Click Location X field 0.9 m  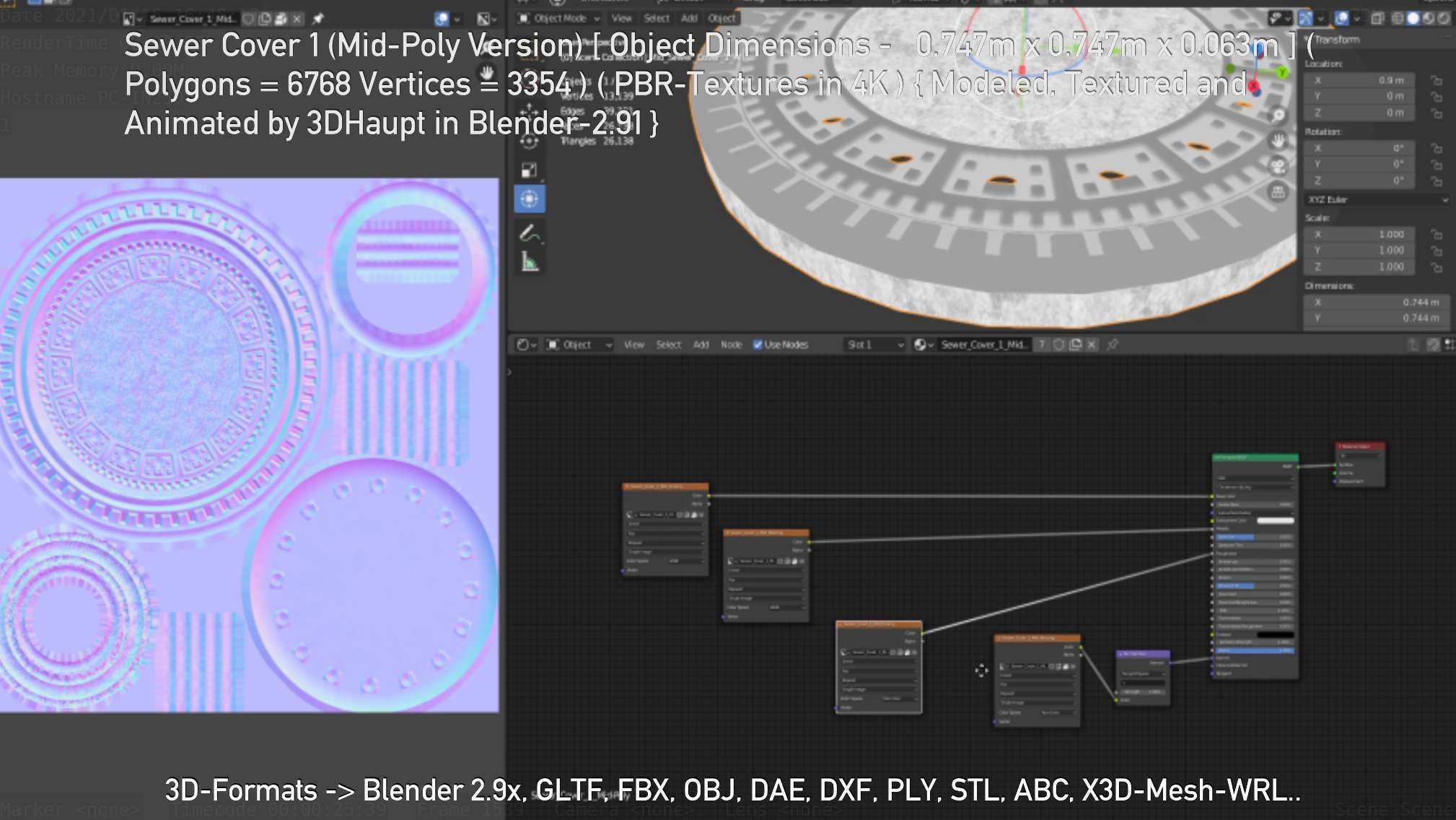1359,80
